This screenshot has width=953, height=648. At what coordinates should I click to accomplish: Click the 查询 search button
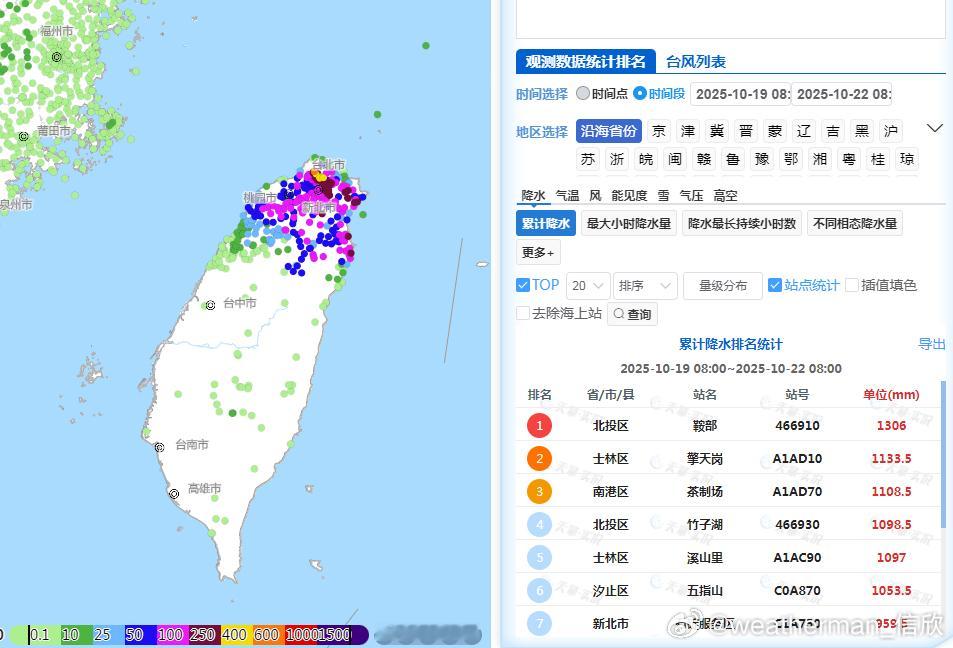click(x=632, y=314)
